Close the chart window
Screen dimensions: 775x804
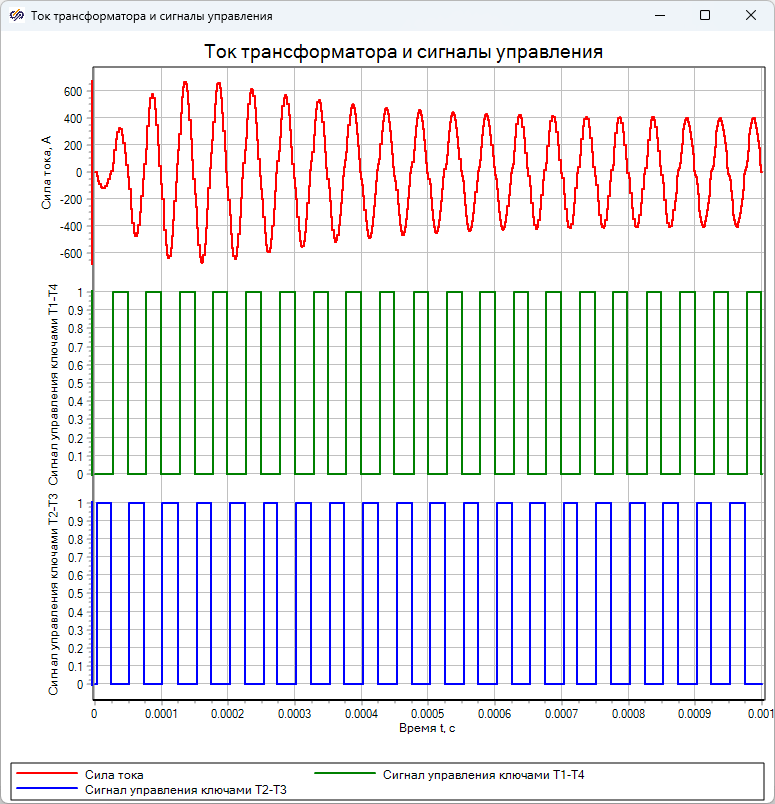pyautogui.click(x=751, y=16)
